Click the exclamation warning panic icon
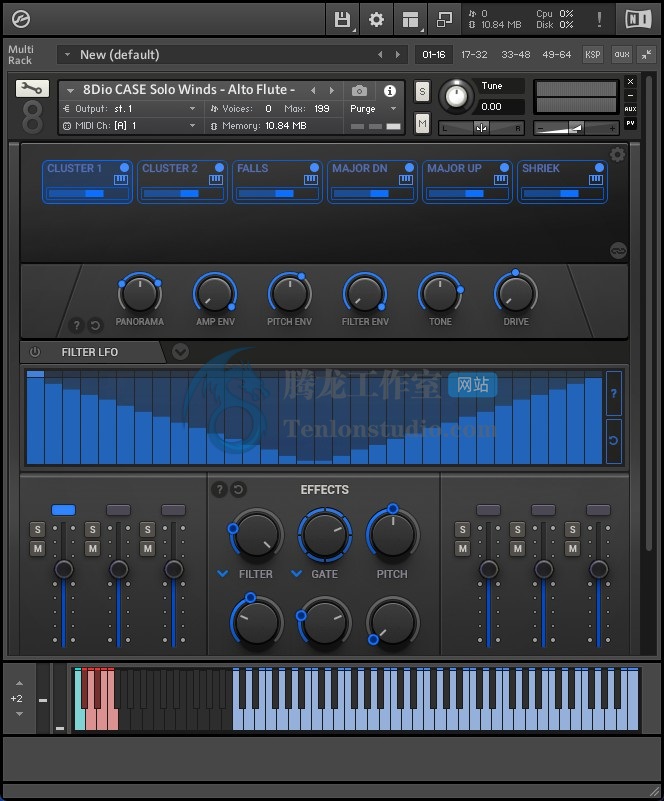Viewport: 664px width, 801px height. click(599, 19)
